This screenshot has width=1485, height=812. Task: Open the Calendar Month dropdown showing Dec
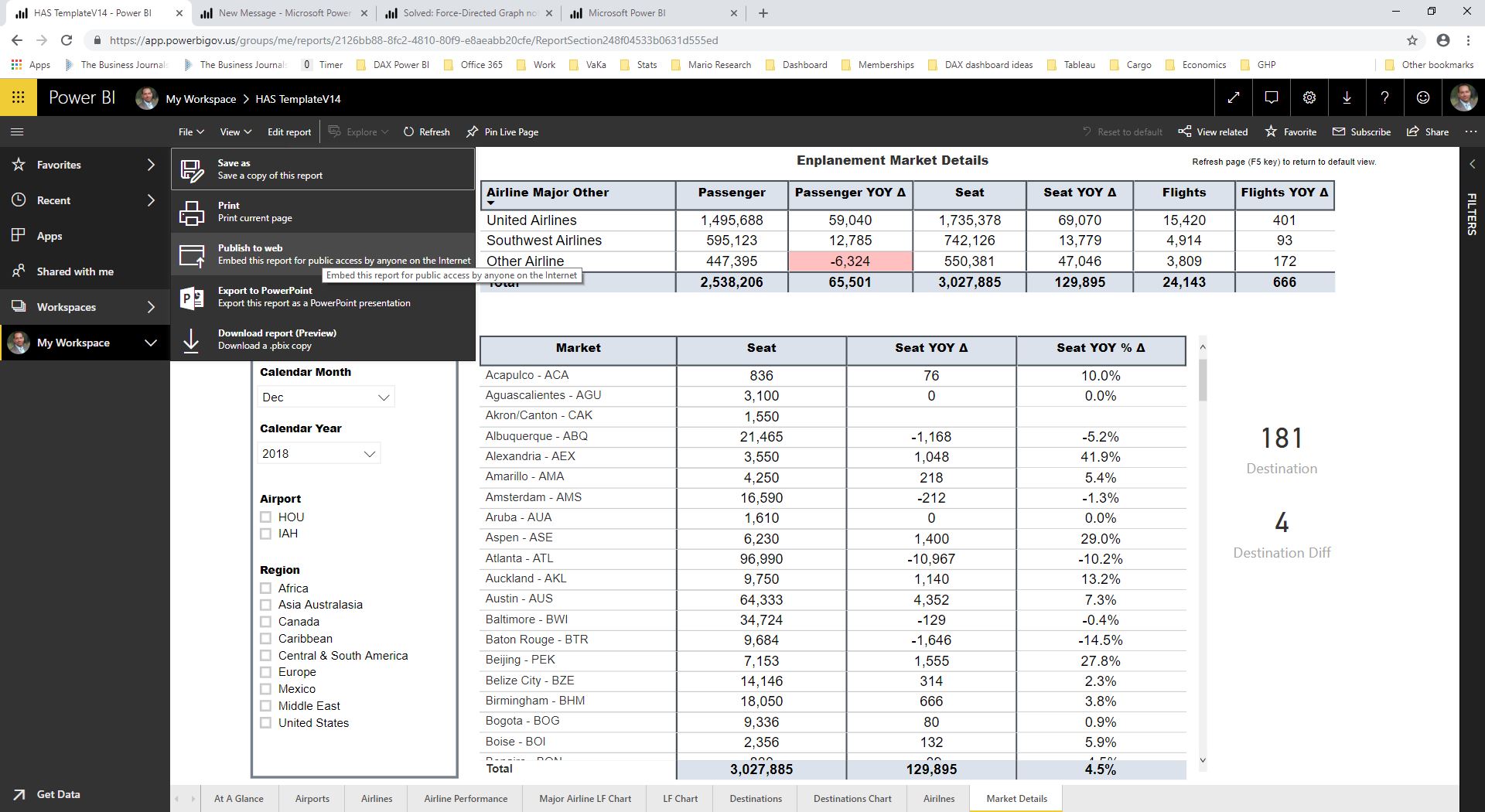[326, 397]
